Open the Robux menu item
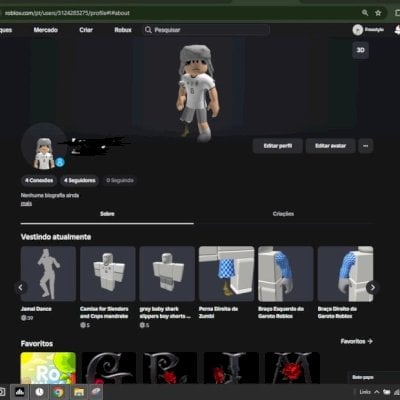The image size is (400, 400). (123, 30)
